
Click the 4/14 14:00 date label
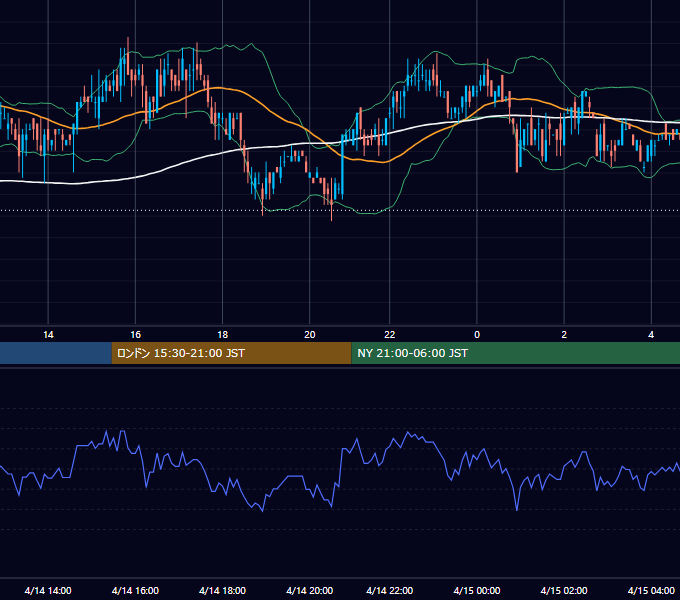tap(48, 590)
